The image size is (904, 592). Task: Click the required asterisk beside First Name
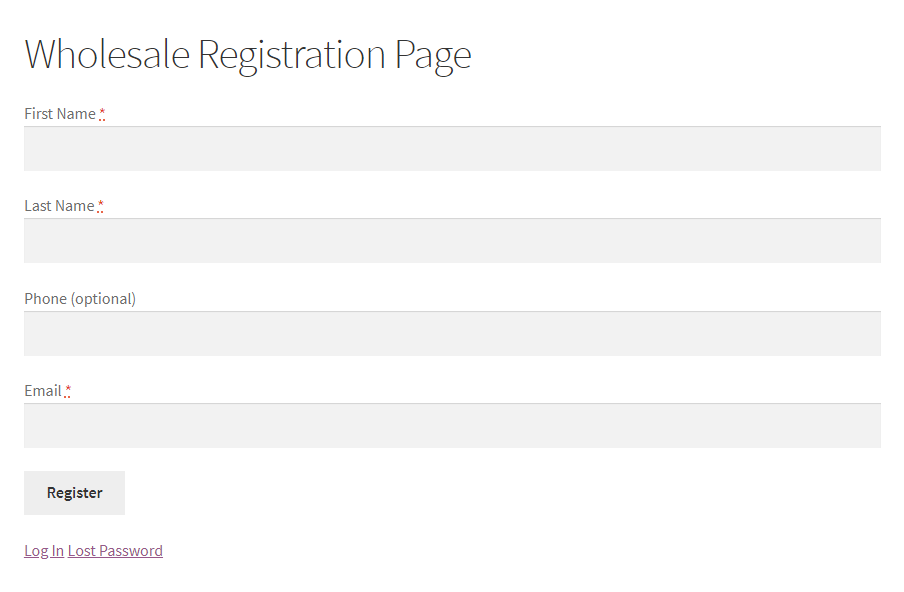point(102,115)
